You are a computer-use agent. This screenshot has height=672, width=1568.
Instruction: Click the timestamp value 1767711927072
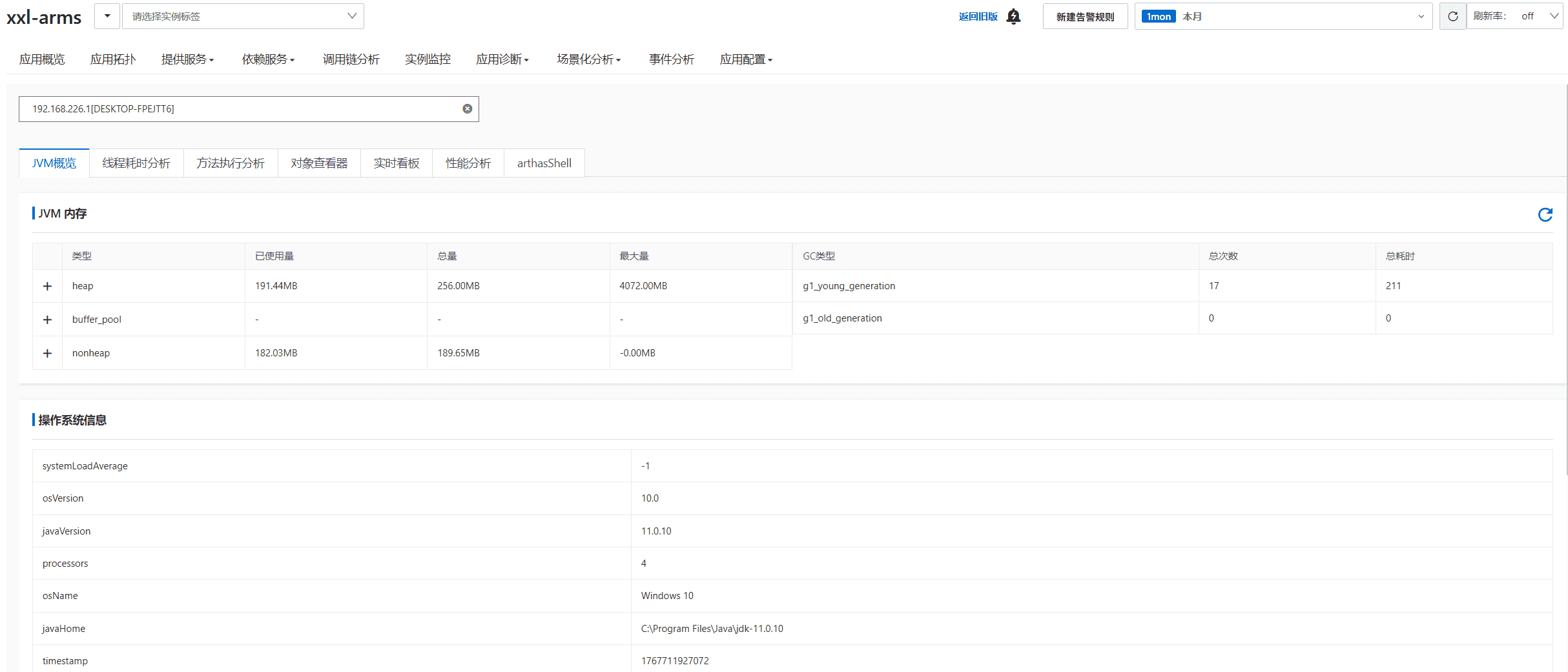(x=675, y=661)
